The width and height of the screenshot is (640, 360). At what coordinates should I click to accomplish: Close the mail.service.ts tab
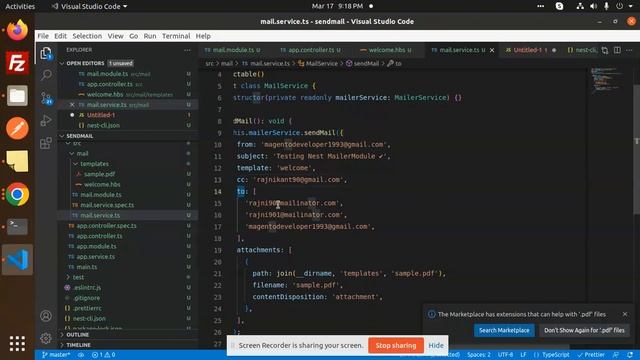(492, 50)
